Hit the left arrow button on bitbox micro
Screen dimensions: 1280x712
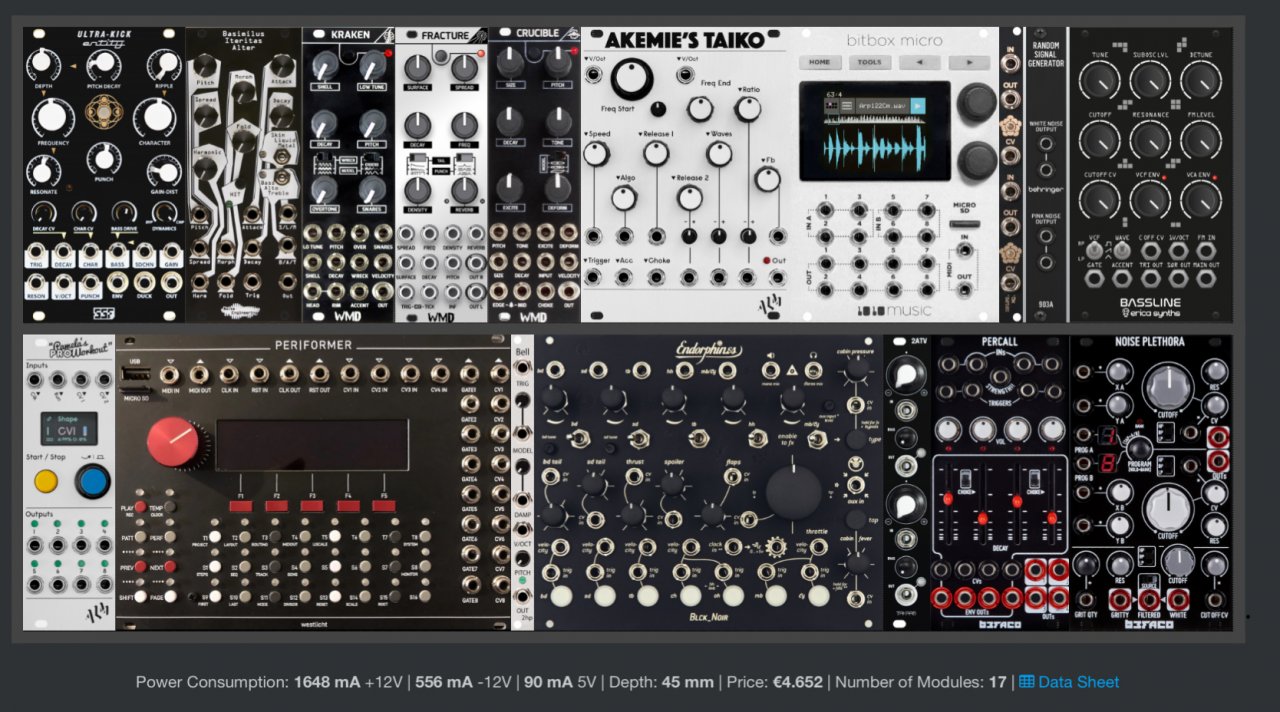919,62
